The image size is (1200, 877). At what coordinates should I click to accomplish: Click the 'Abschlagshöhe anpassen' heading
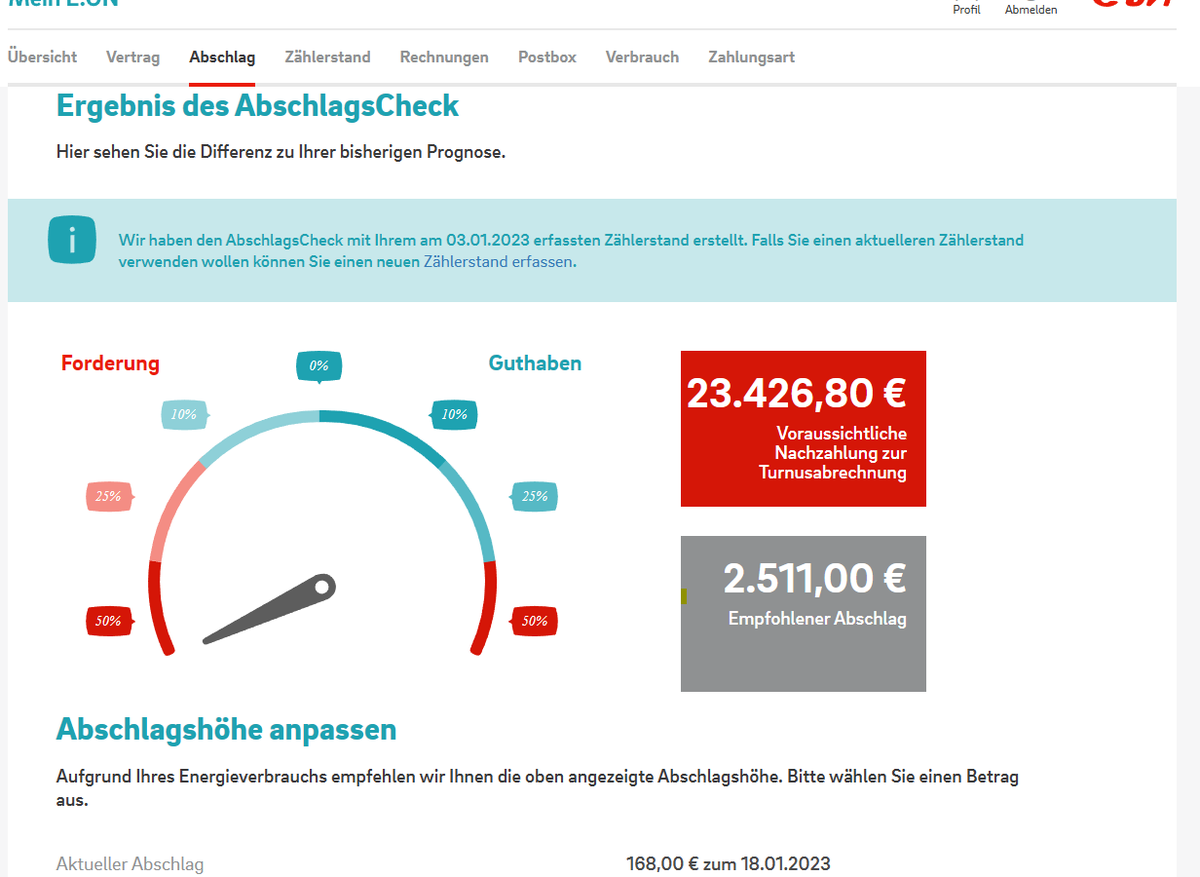coord(226,730)
